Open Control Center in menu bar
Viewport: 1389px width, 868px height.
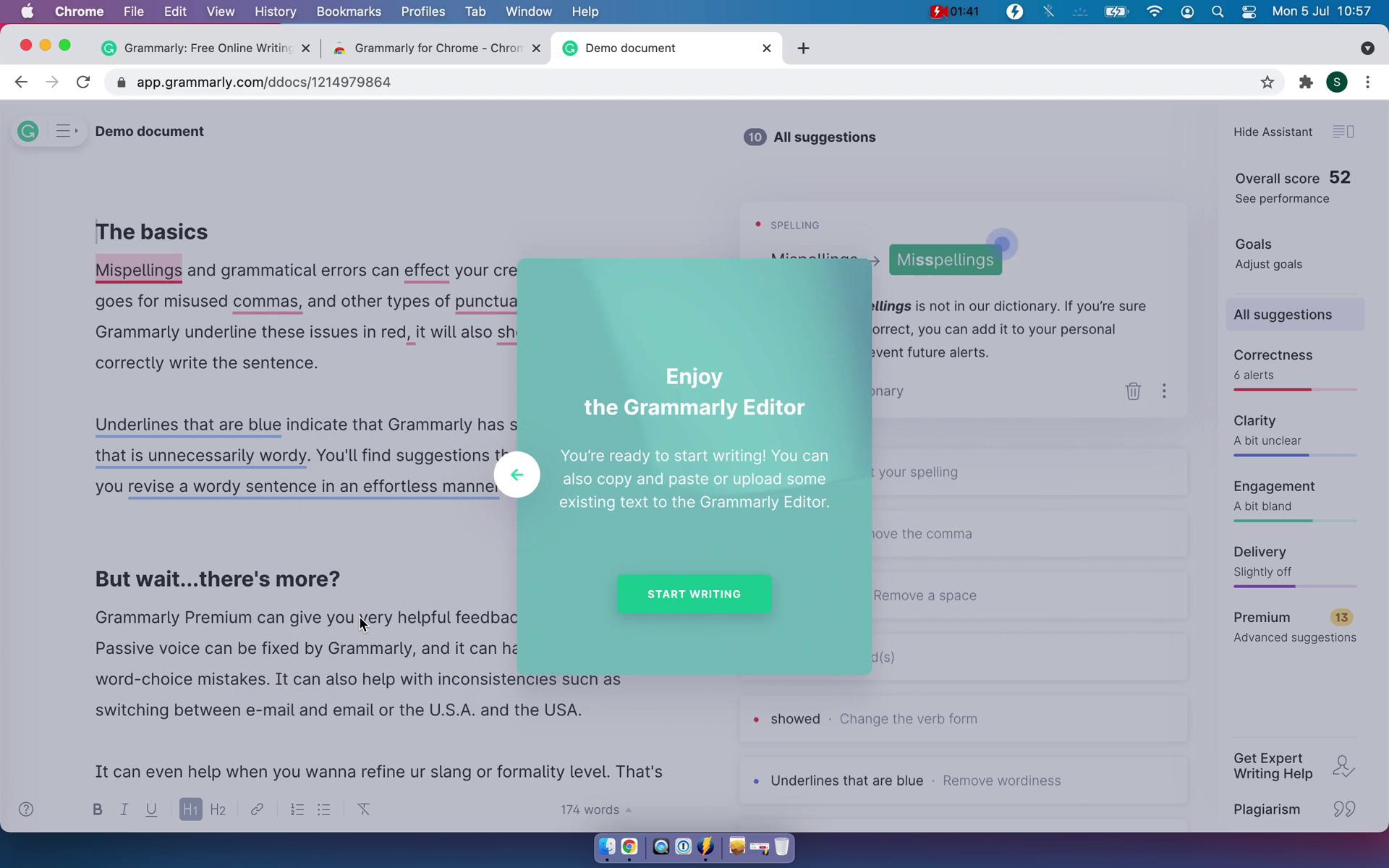(x=1249, y=12)
